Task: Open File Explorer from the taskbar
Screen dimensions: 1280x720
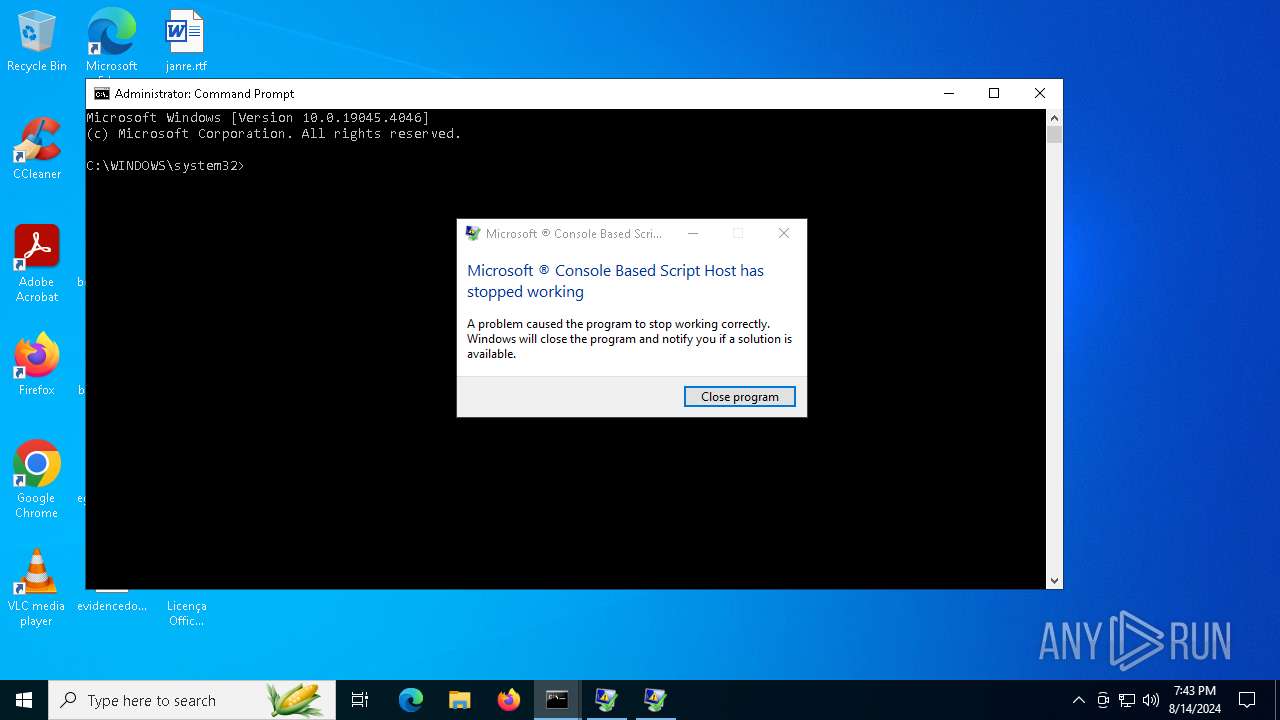Action: click(460, 700)
